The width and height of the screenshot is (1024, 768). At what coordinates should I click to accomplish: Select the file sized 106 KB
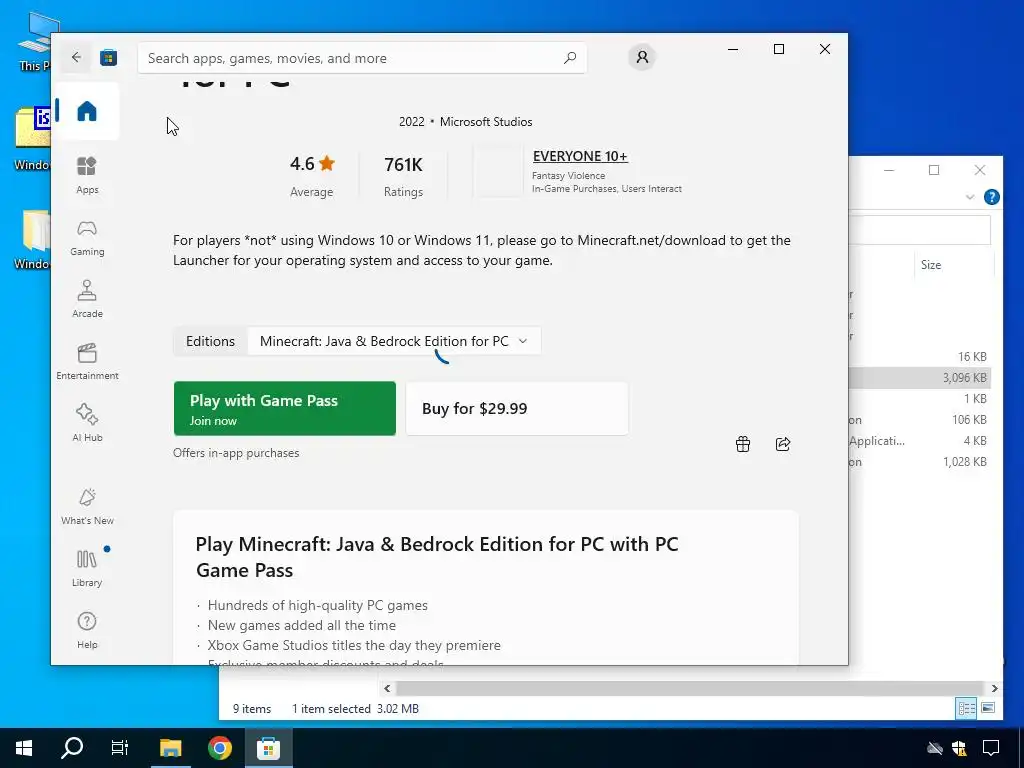[x=920, y=419]
